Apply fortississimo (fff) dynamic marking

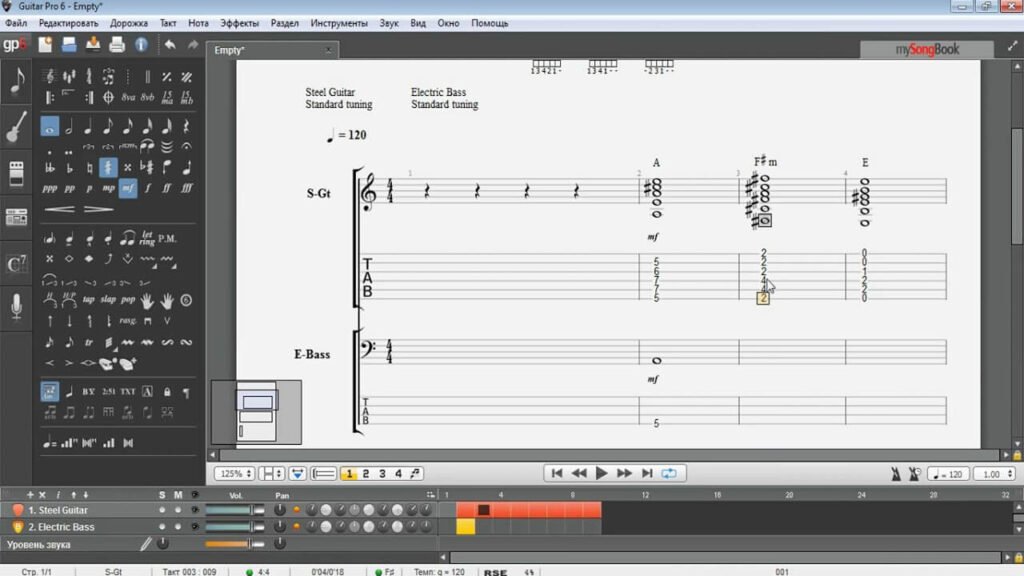coord(187,189)
